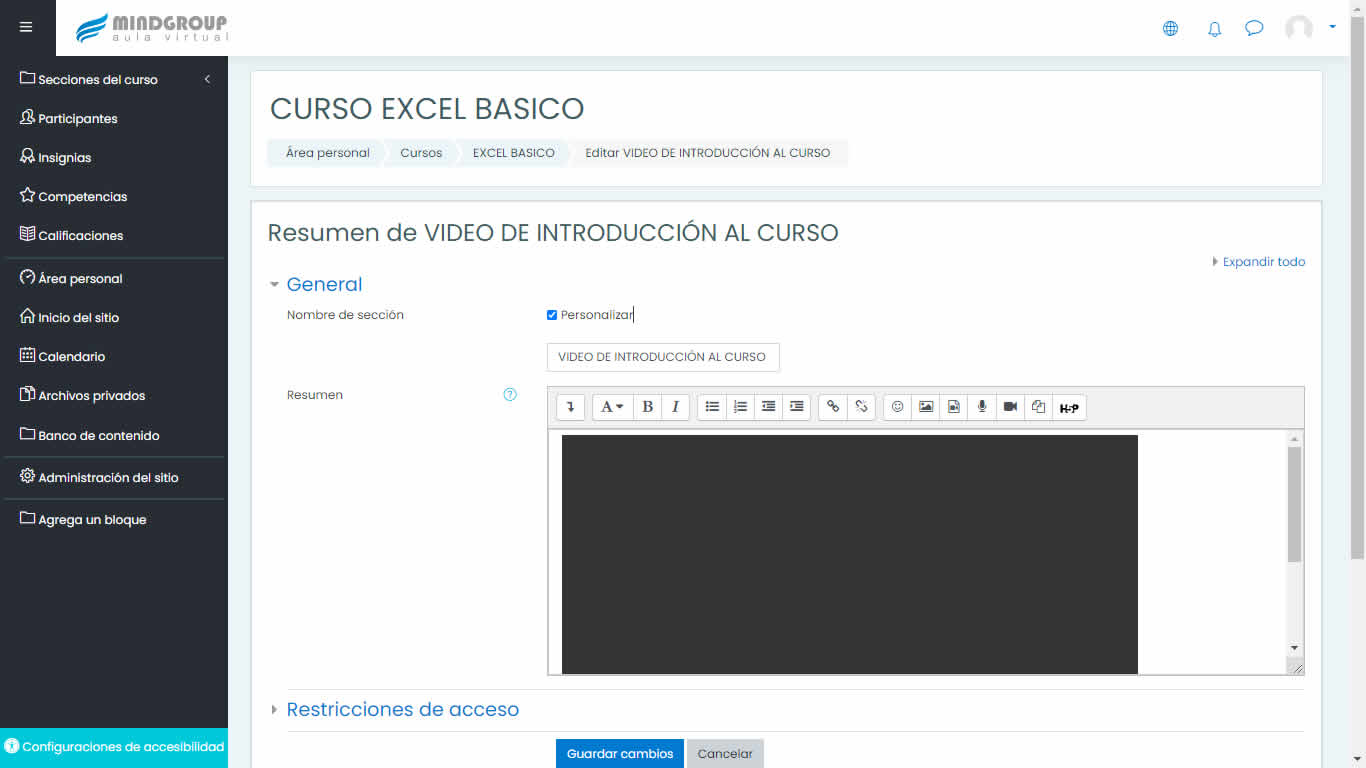Click the section name input field

663,357
